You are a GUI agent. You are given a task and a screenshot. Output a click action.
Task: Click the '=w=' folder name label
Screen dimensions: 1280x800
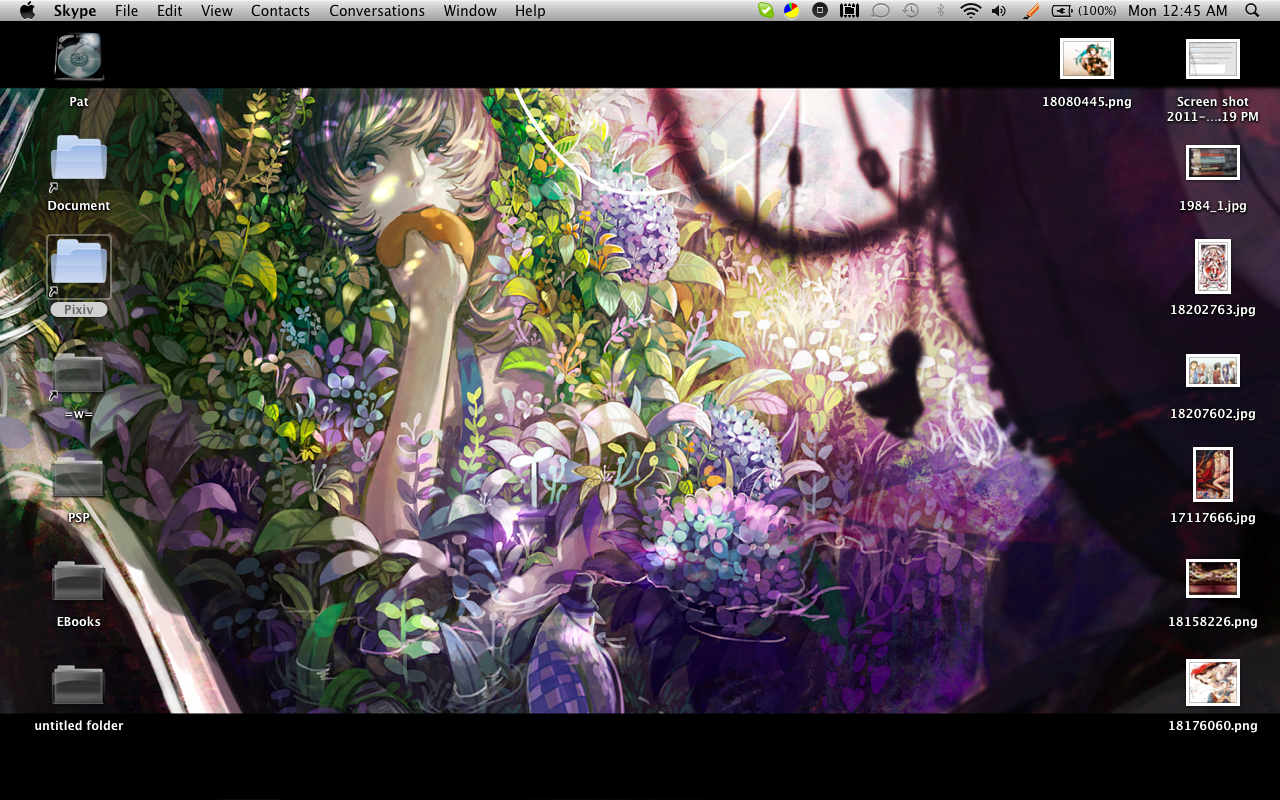79,414
